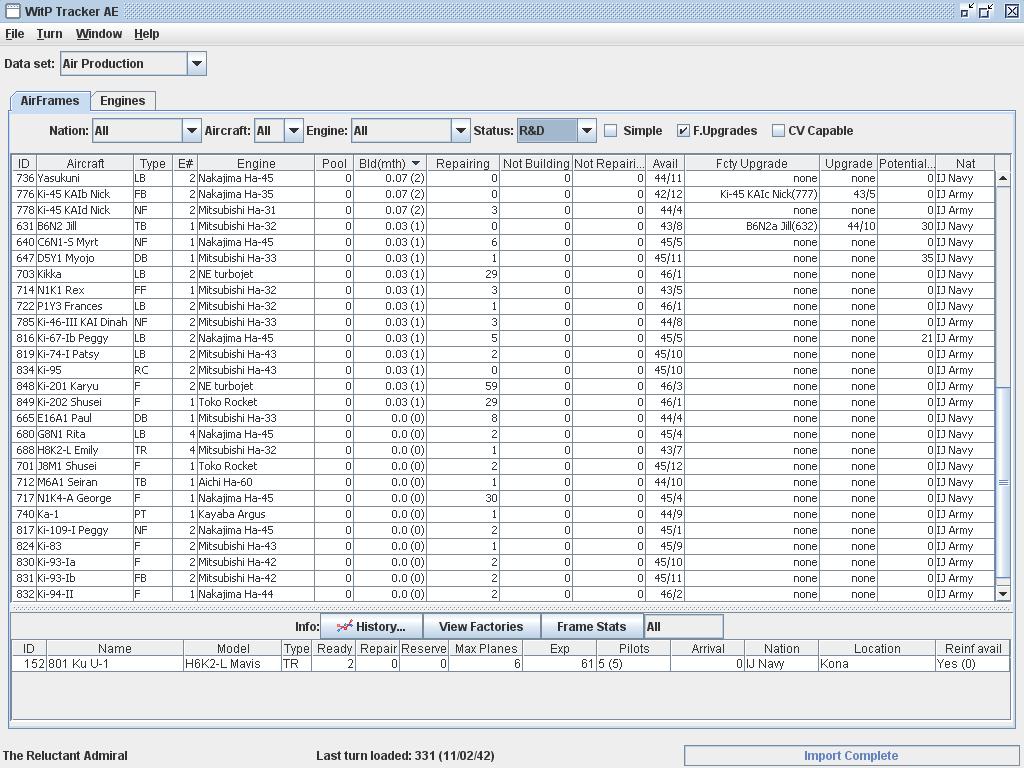Click the Kona location cell
This screenshot has height=768, width=1024.
pyautogui.click(x=877, y=664)
